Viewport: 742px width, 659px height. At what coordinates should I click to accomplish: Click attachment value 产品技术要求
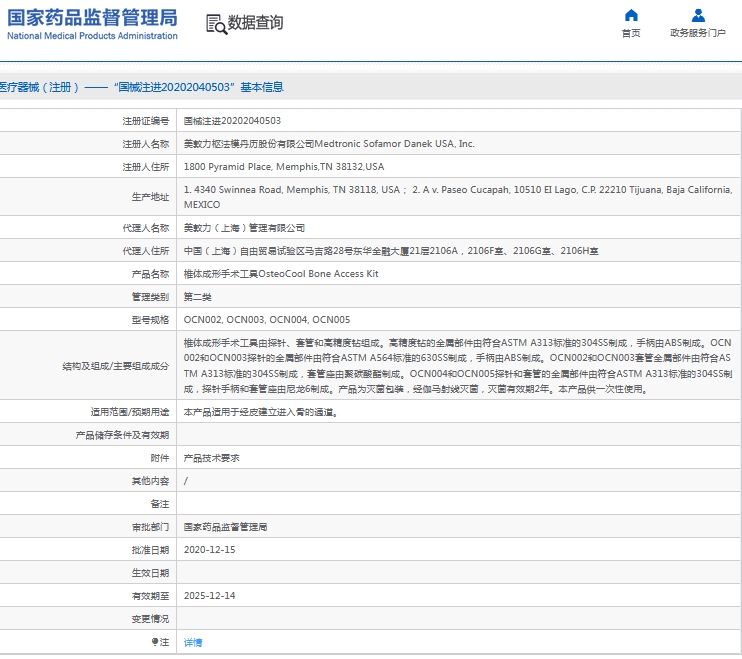click(212, 458)
